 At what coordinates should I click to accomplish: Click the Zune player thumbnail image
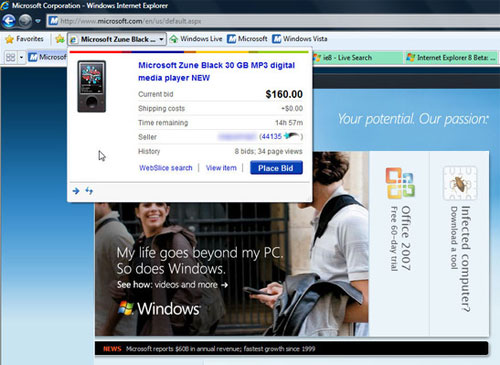92,86
